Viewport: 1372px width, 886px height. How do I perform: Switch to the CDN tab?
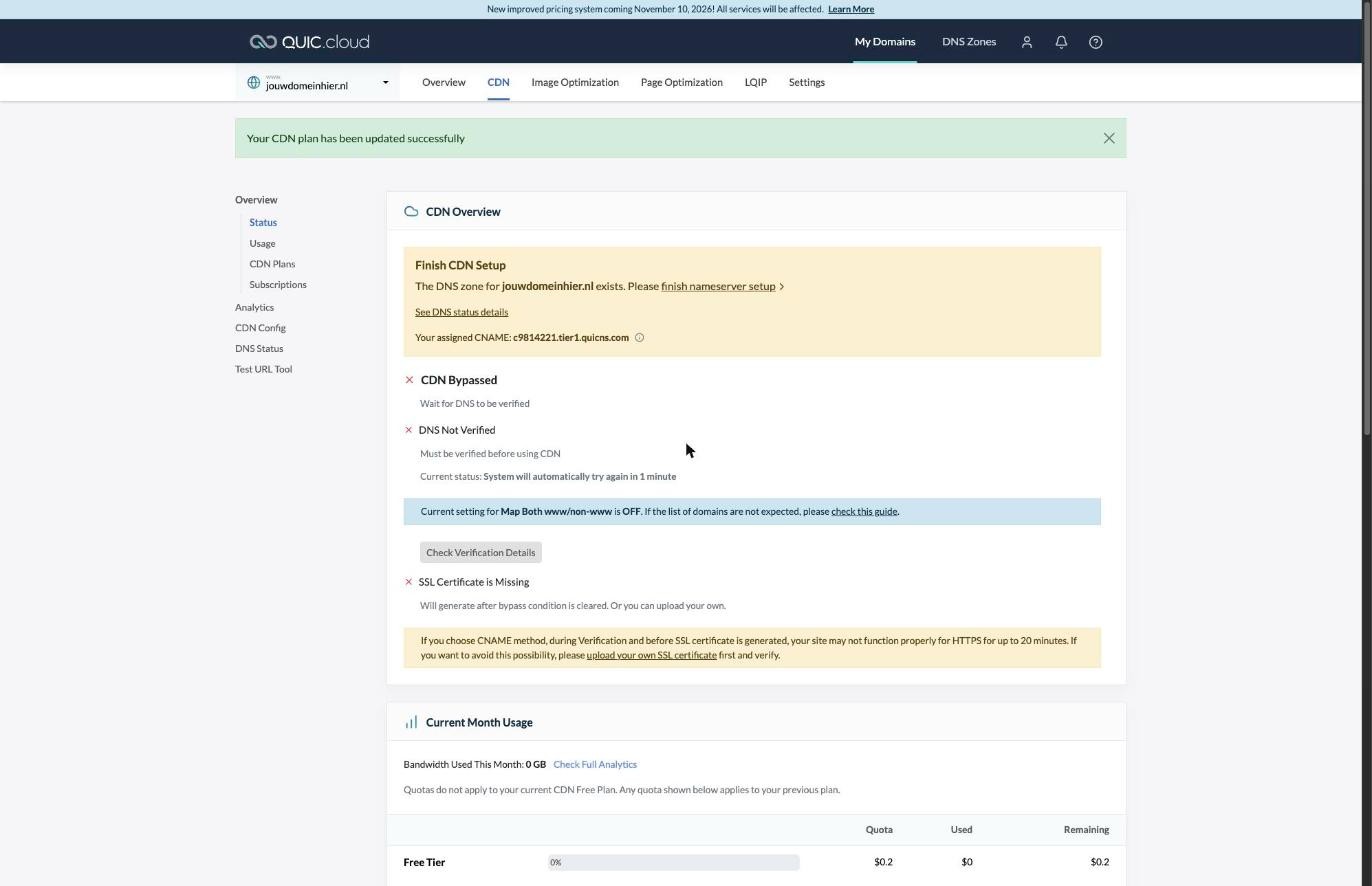[x=498, y=82]
